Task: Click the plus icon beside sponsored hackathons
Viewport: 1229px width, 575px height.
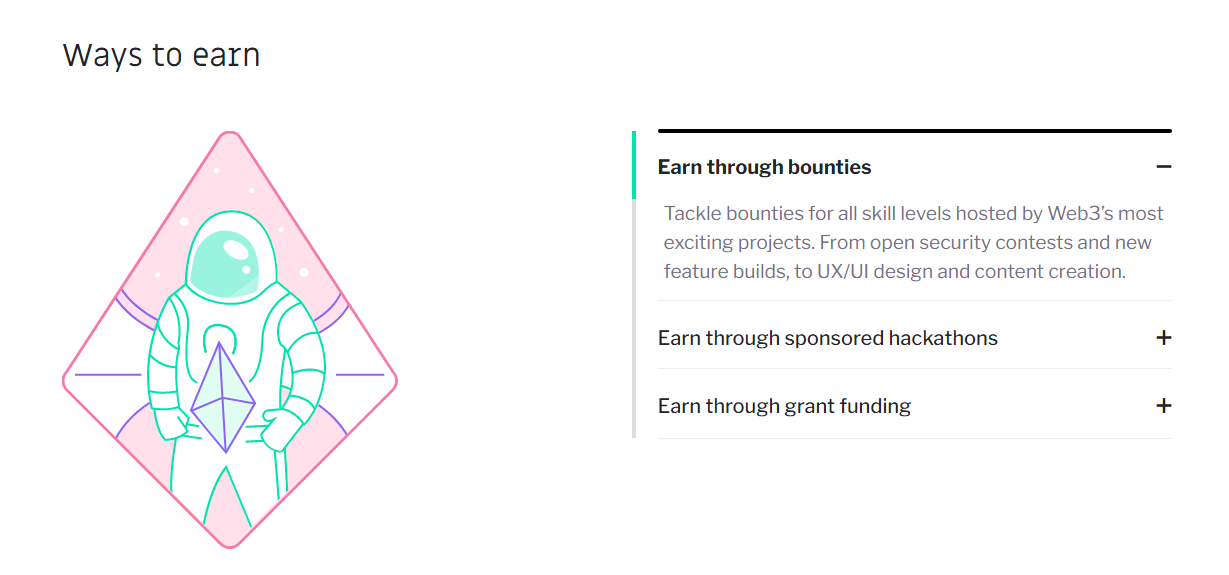Action: (x=1163, y=338)
